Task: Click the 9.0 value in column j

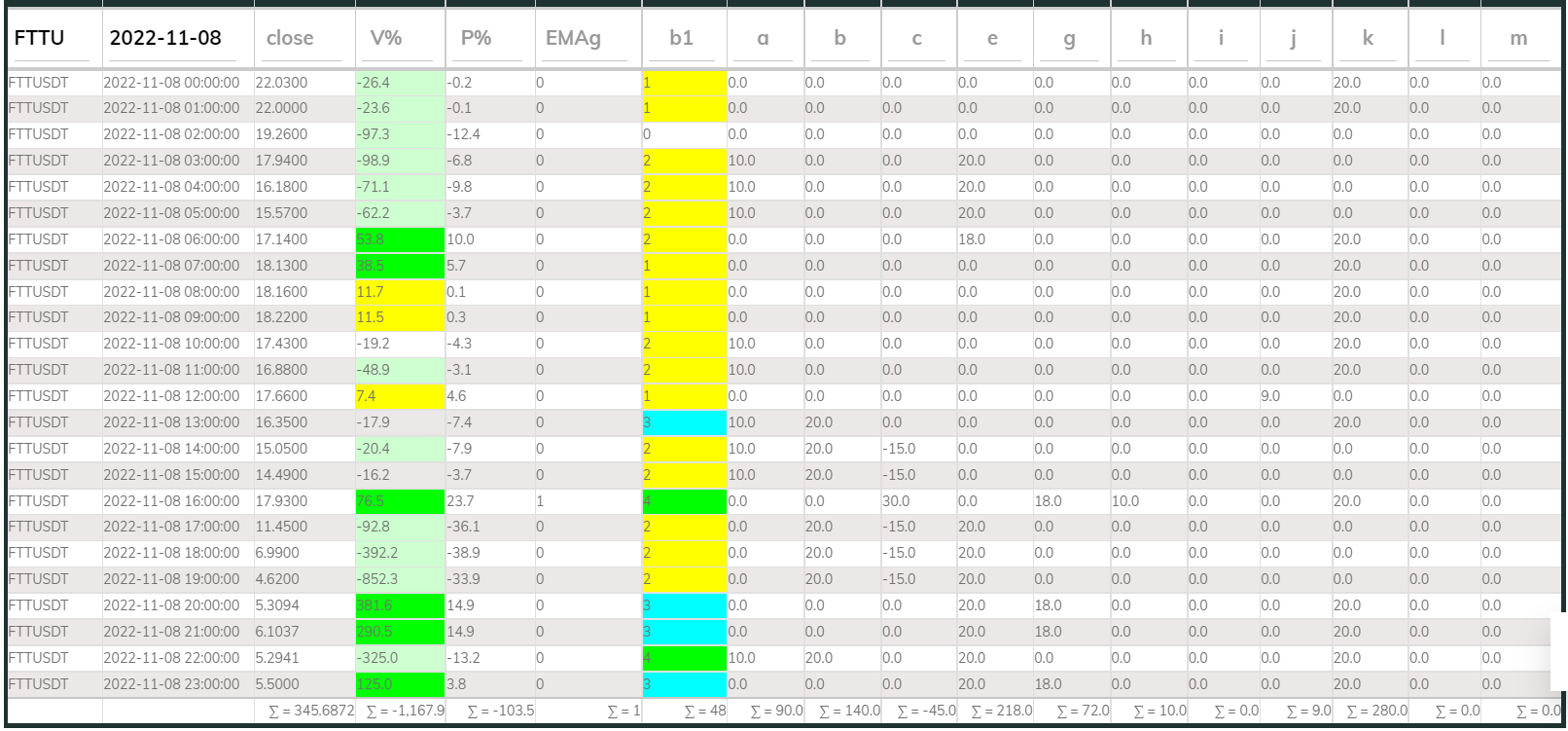Action: (1270, 396)
